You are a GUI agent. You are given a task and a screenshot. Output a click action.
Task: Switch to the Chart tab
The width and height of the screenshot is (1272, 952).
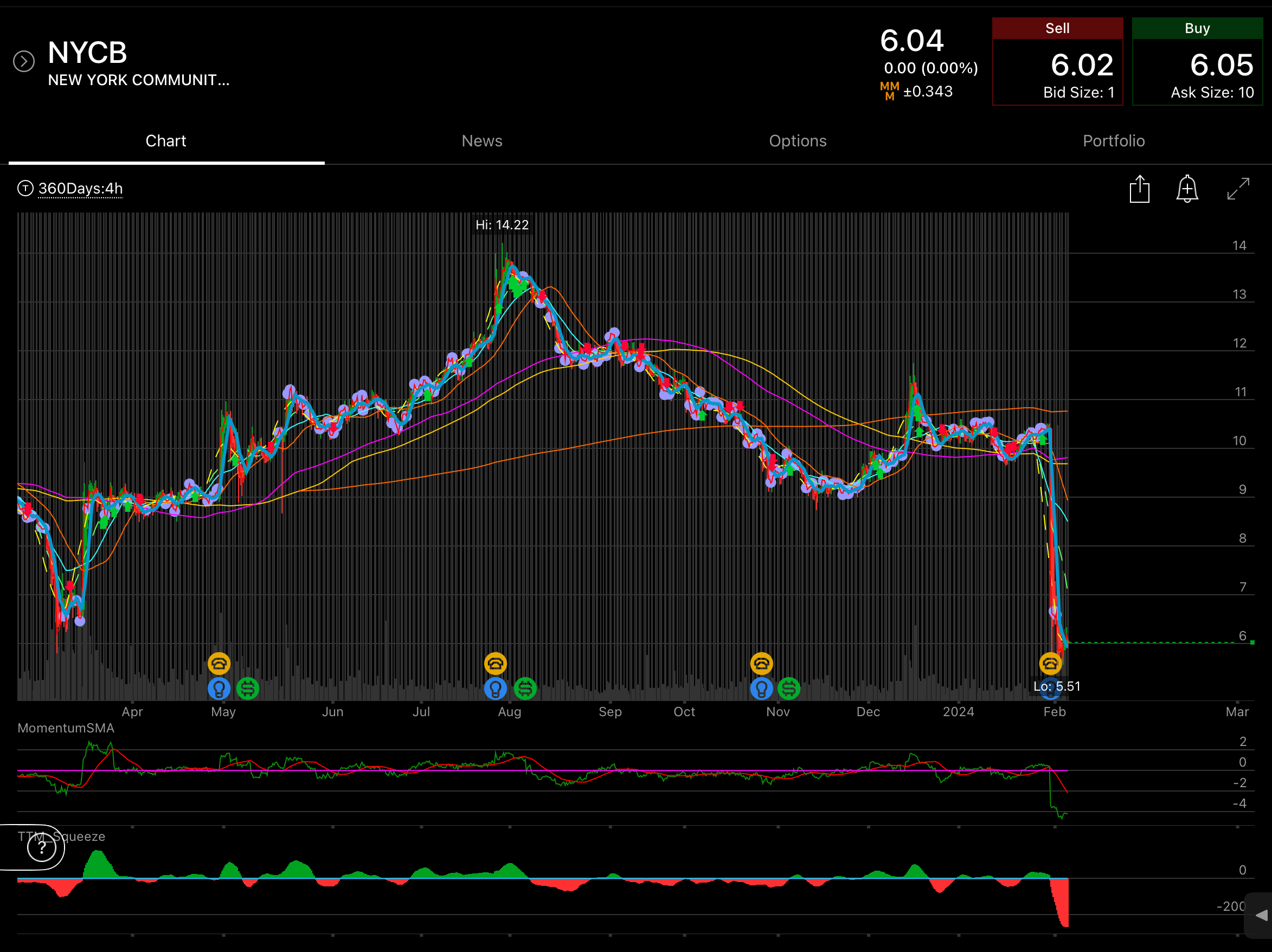[166, 141]
